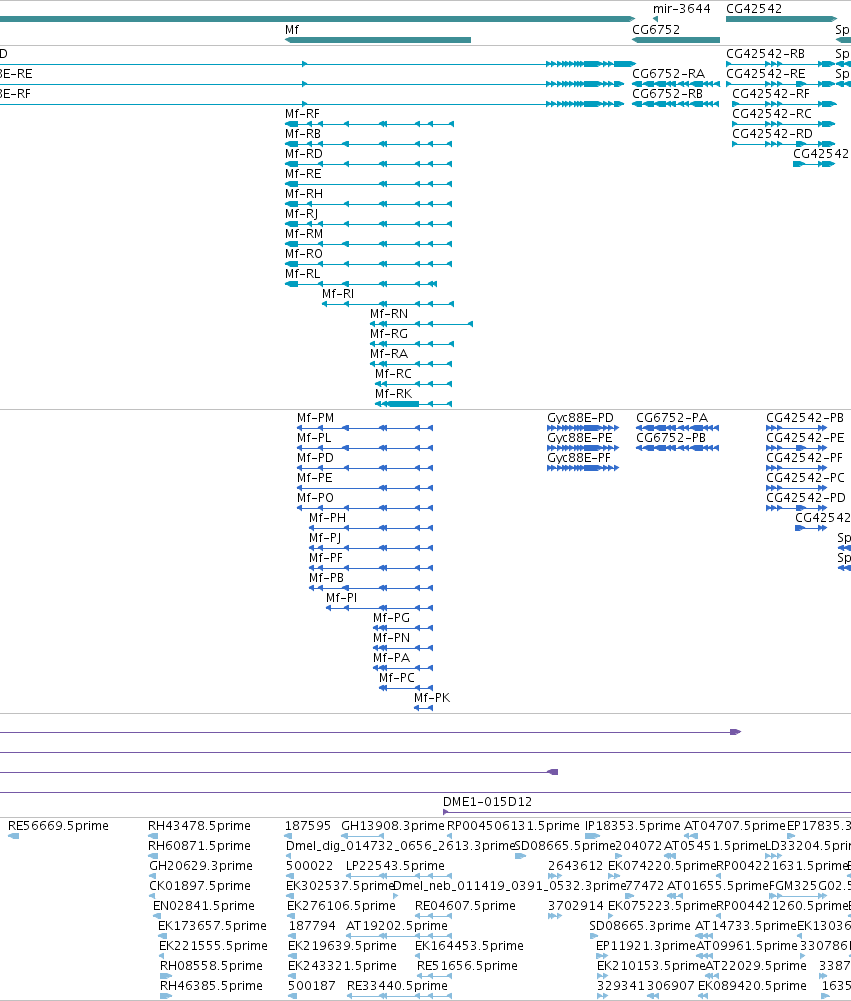Click the mir-3644 gene label
This screenshot has width=851, height=1001.
pyautogui.click(x=681, y=9)
